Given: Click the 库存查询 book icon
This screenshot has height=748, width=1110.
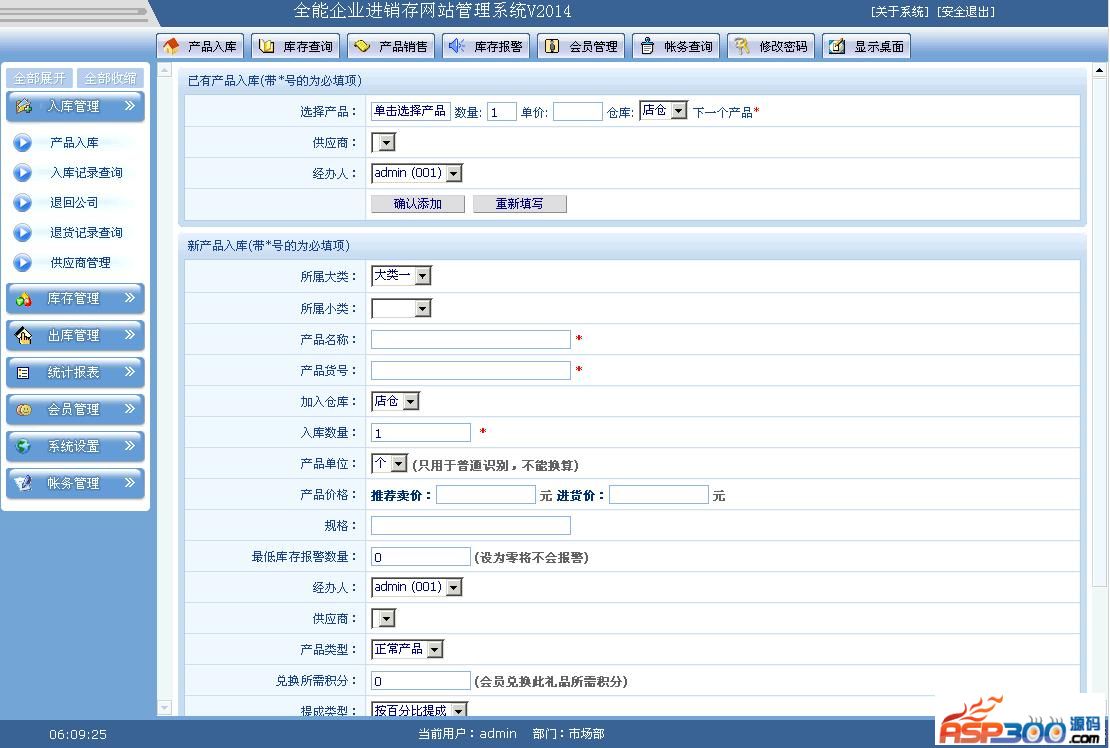Looking at the screenshot, I should coord(266,46).
